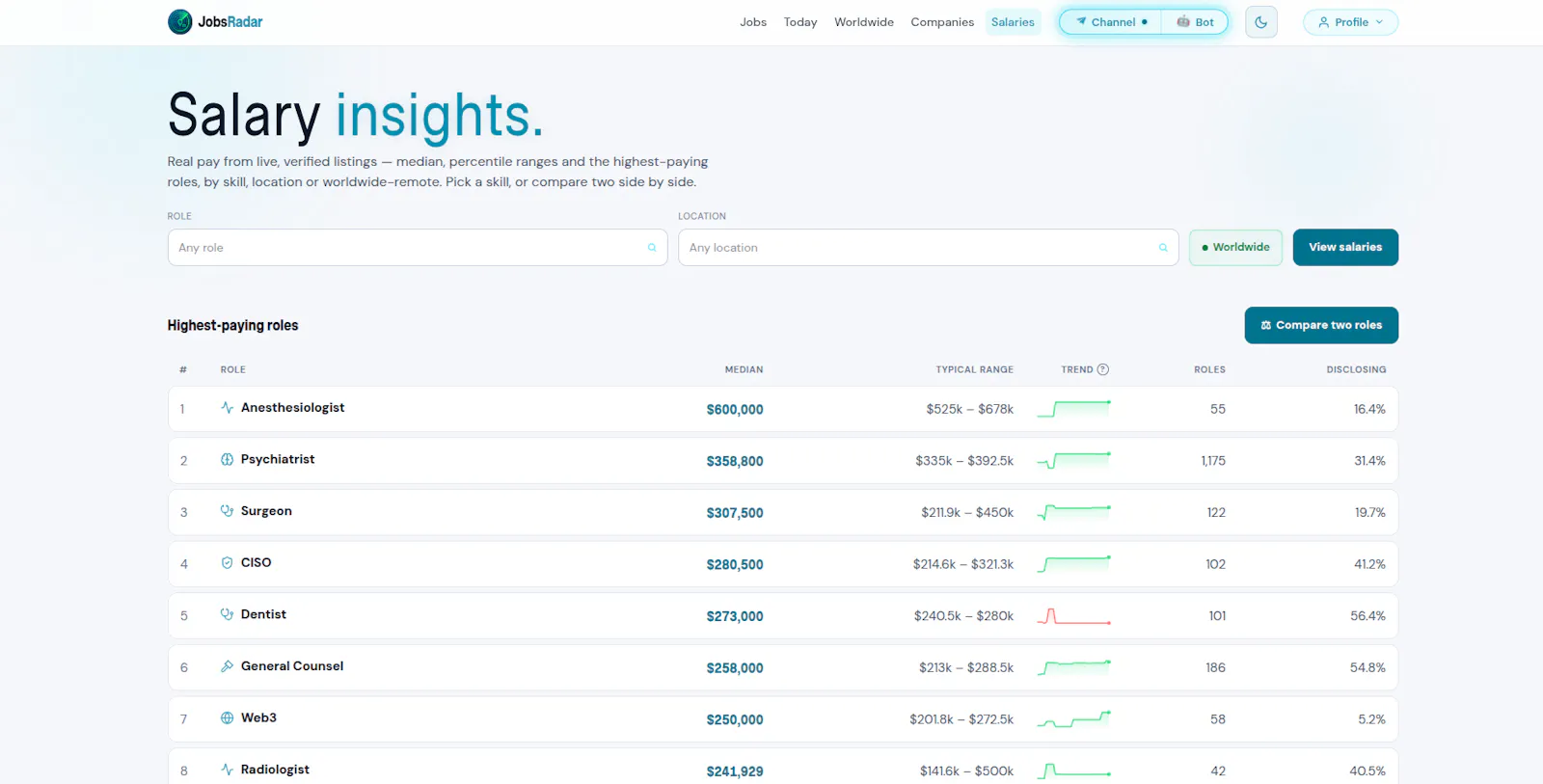Click Compare two roles button
The image size is (1543, 784).
point(1321,325)
